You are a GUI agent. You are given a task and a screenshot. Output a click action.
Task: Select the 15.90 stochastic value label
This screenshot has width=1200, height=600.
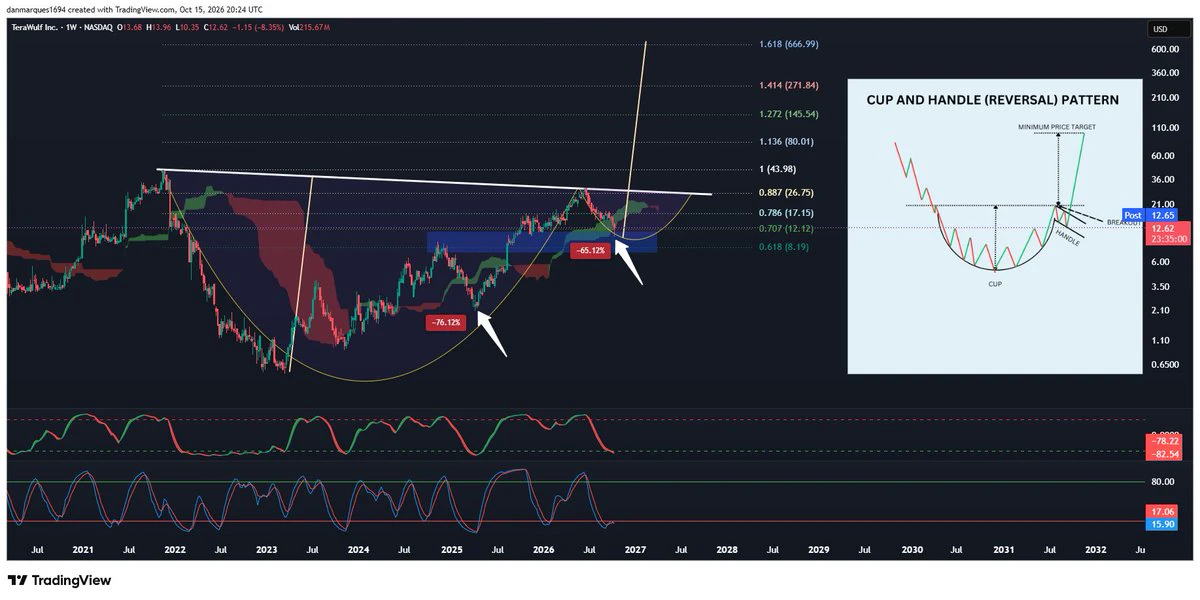pyautogui.click(x=1160, y=524)
